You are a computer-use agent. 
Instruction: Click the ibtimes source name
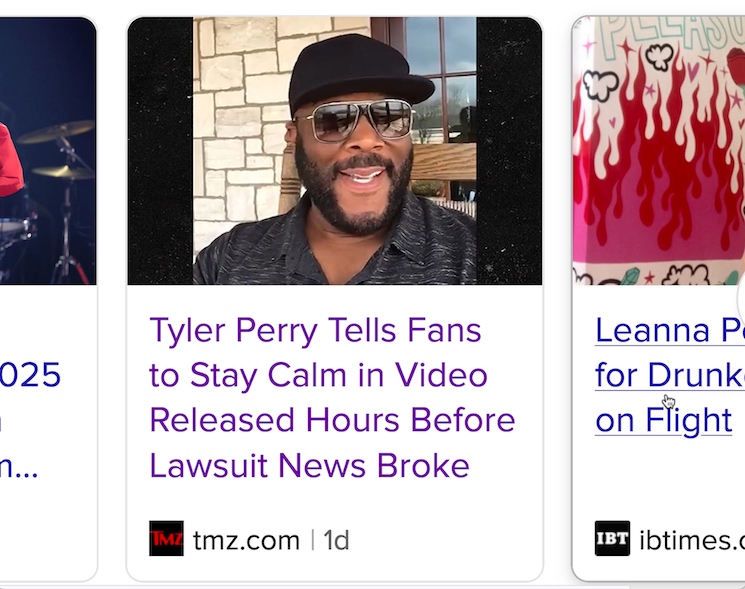(692, 541)
